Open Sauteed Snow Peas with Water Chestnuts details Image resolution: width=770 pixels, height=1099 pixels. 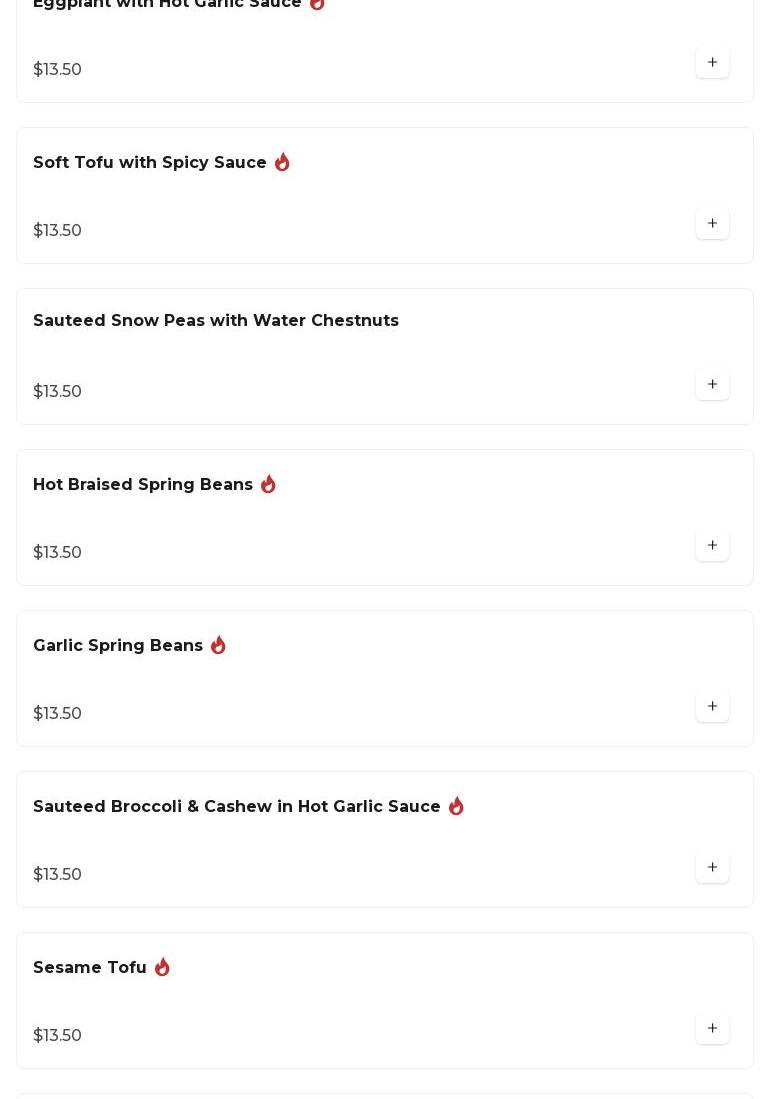(x=216, y=321)
